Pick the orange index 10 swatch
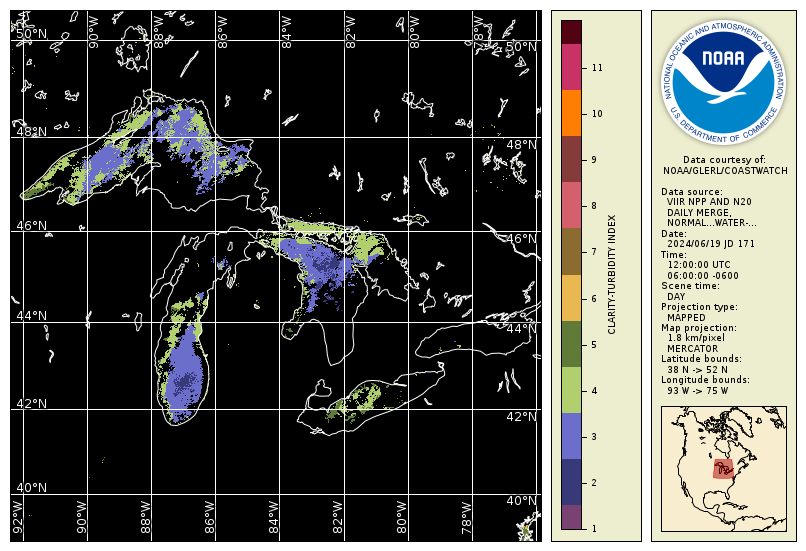The height and width of the screenshot is (551, 806). click(571, 113)
